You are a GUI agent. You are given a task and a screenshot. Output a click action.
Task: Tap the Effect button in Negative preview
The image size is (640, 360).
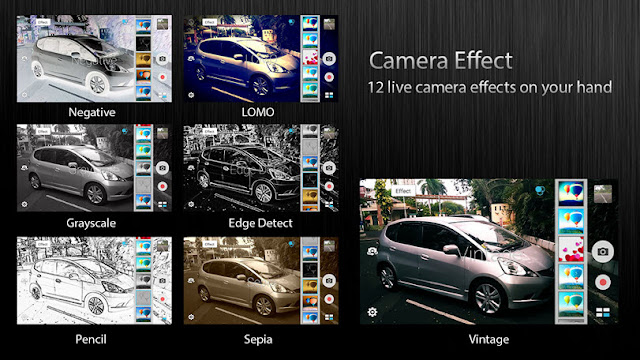point(43,22)
